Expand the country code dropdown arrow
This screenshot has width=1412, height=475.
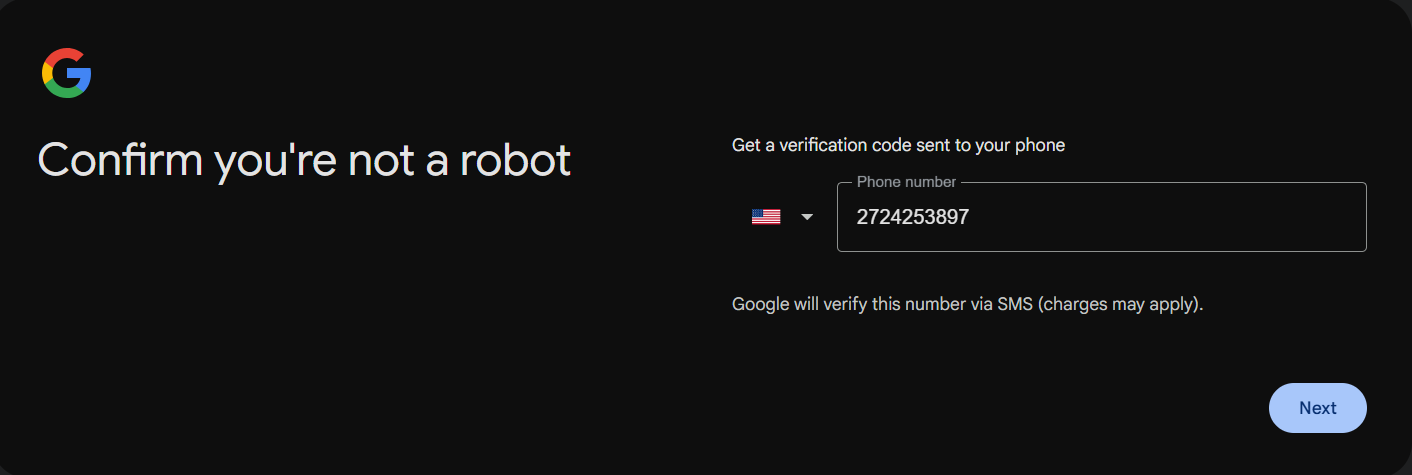click(808, 217)
